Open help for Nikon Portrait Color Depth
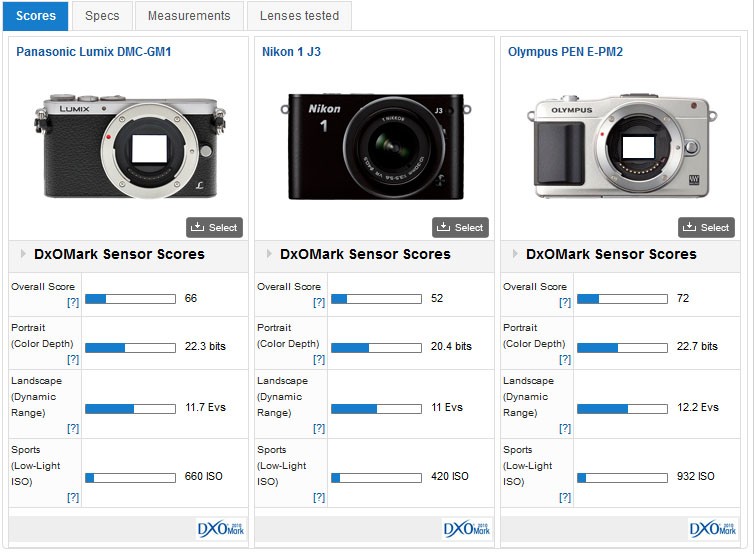 (319, 359)
